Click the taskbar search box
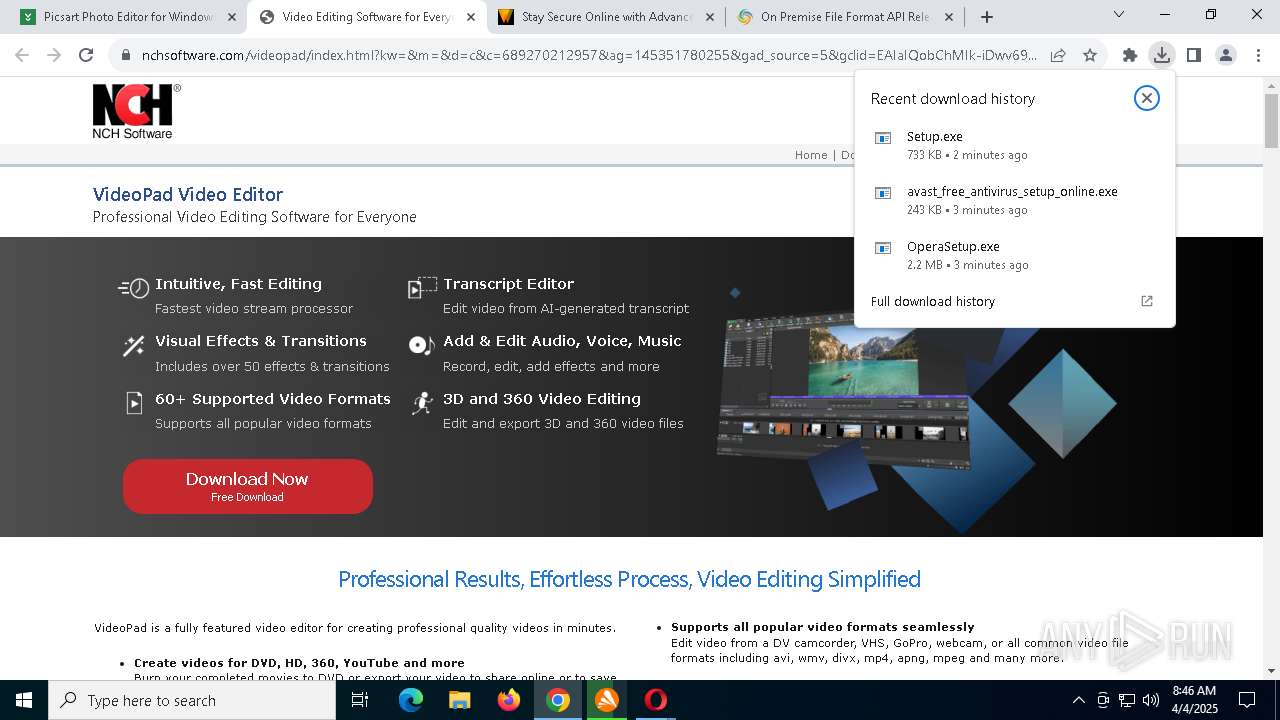The width and height of the screenshot is (1280, 720). (192, 700)
